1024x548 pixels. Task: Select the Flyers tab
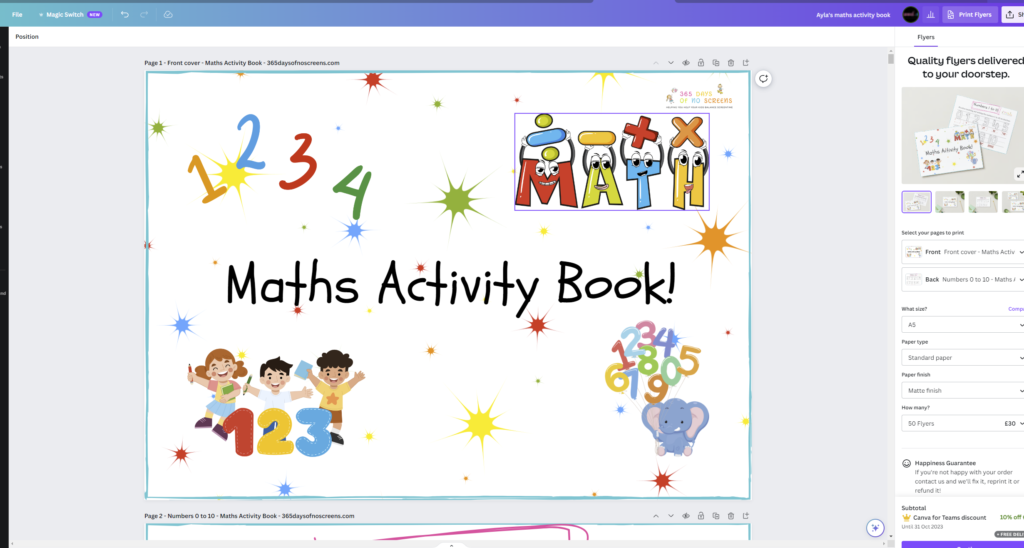pyautogui.click(x=925, y=37)
